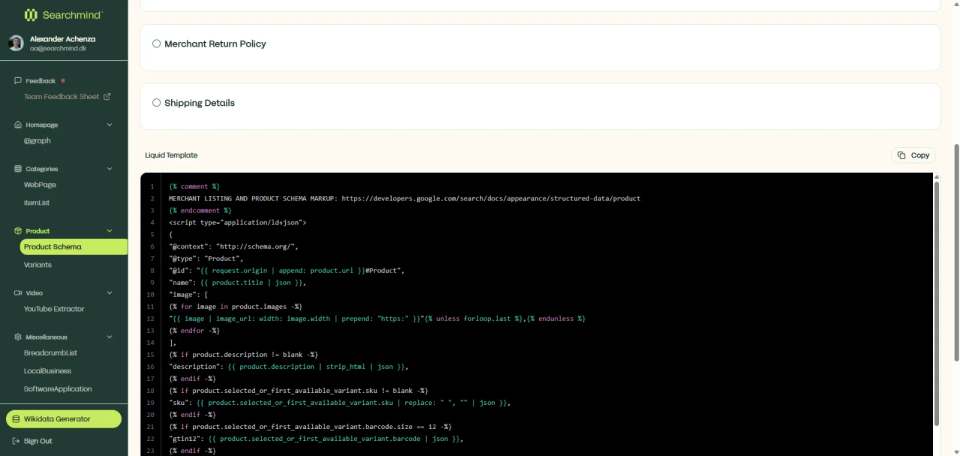Click the Miscellaneous gear icon

tap(18, 337)
